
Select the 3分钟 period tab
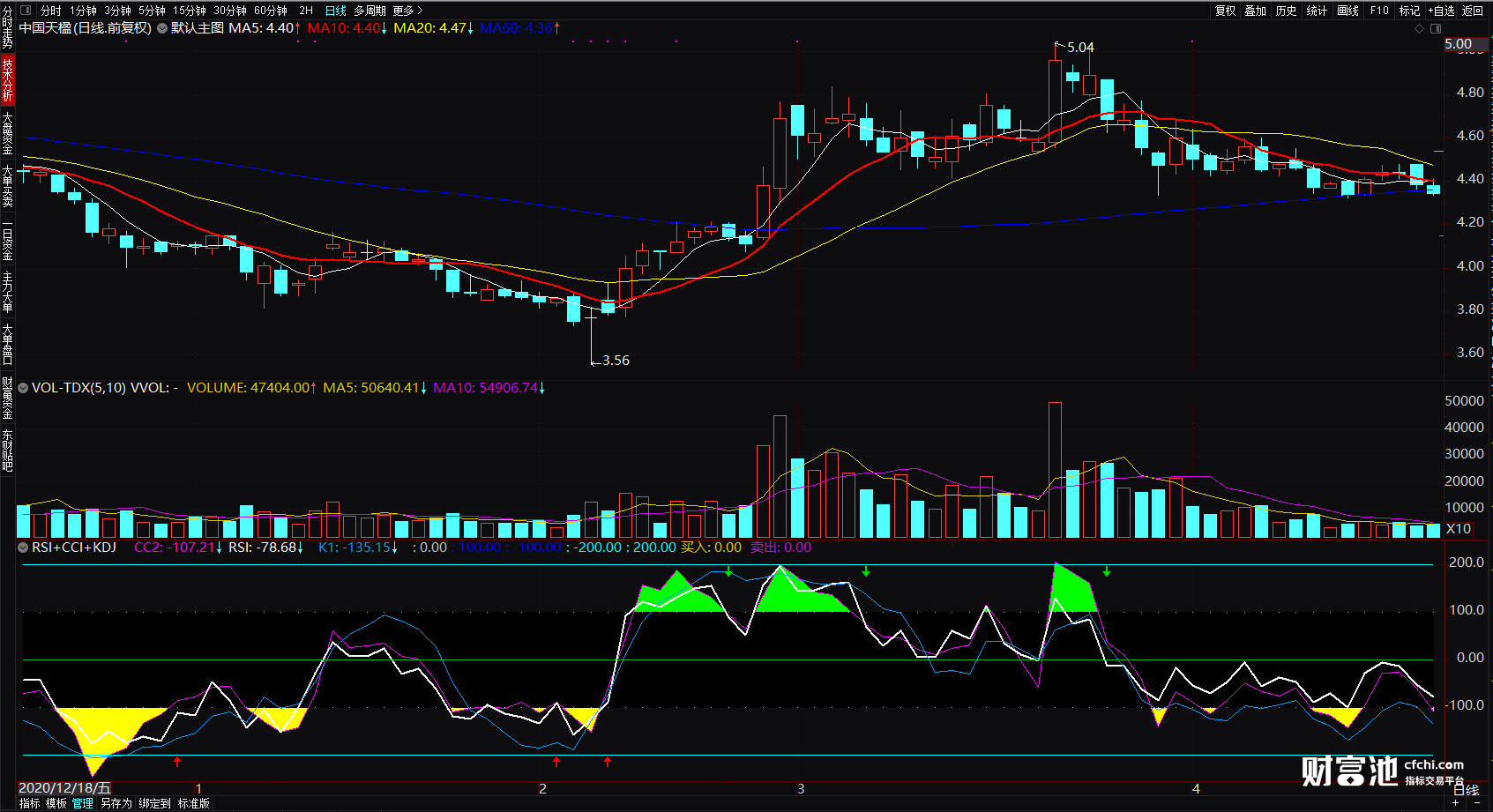coord(117,11)
